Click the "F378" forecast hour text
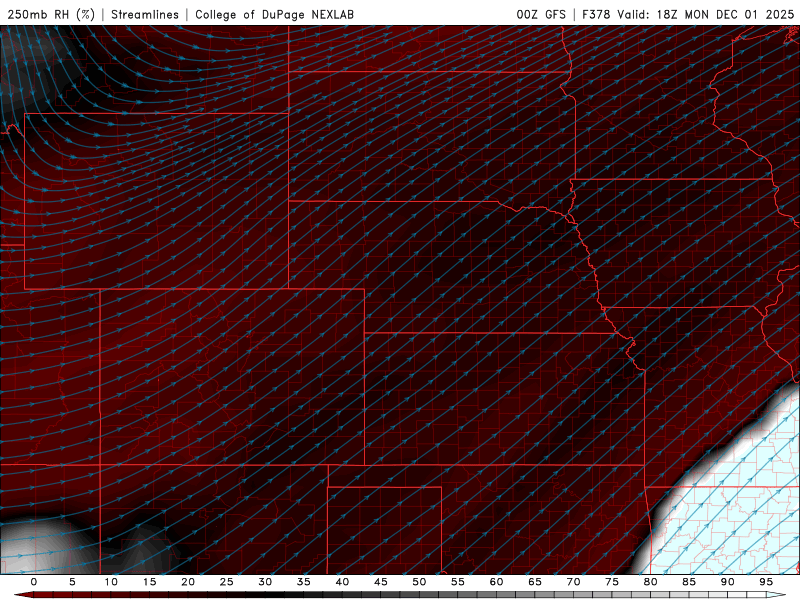 coord(596,14)
